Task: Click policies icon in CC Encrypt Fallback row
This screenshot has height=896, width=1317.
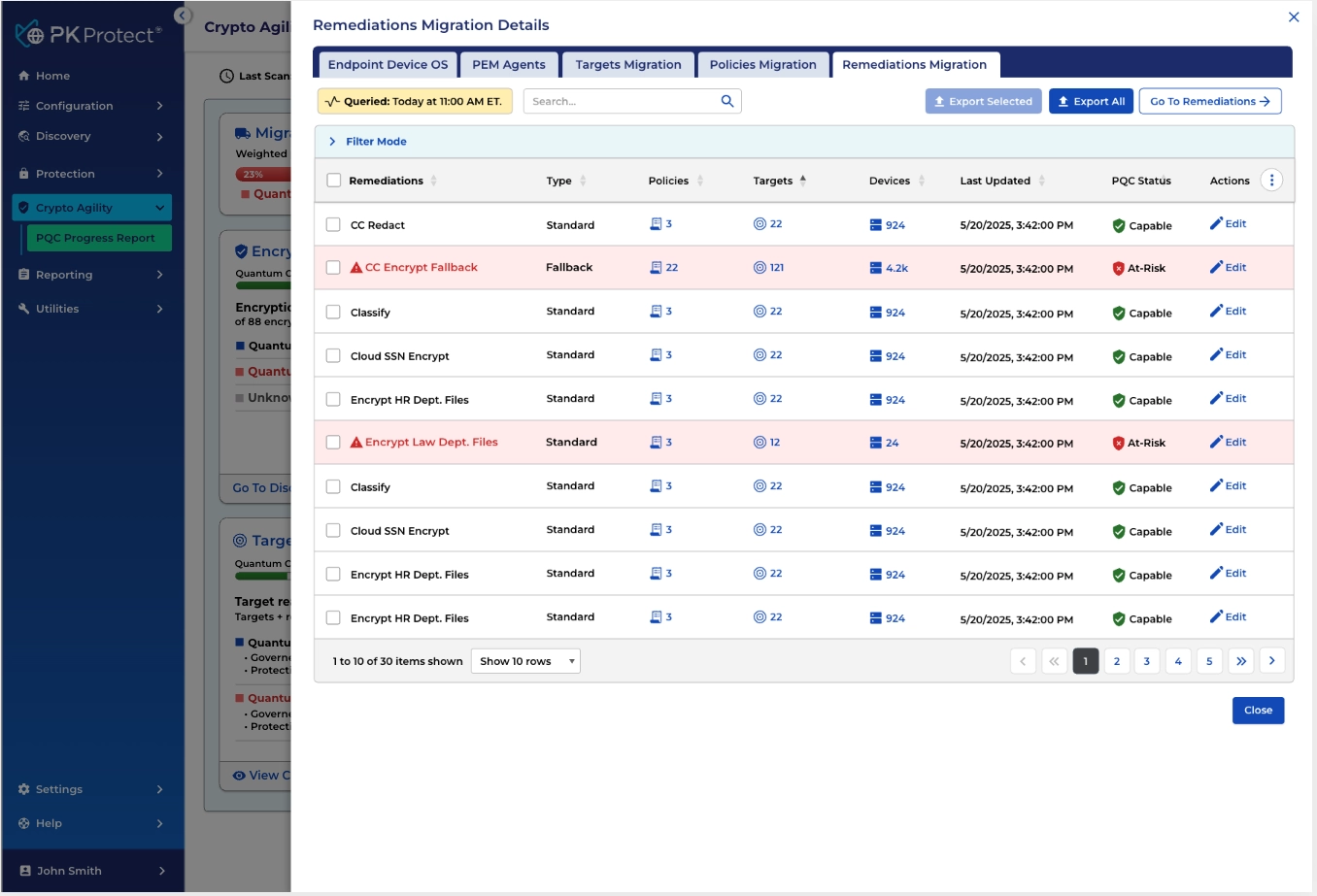Action: click(656, 267)
